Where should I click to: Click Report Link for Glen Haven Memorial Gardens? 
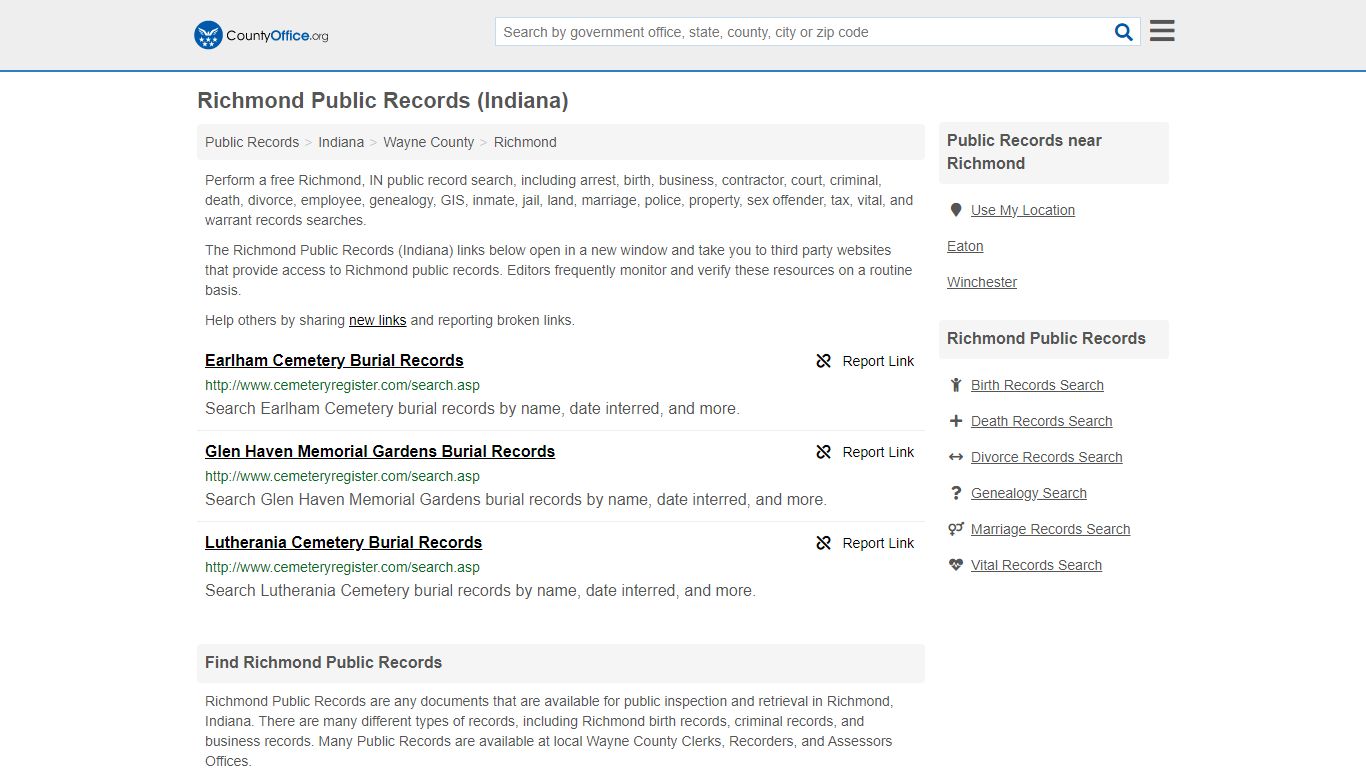click(878, 452)
